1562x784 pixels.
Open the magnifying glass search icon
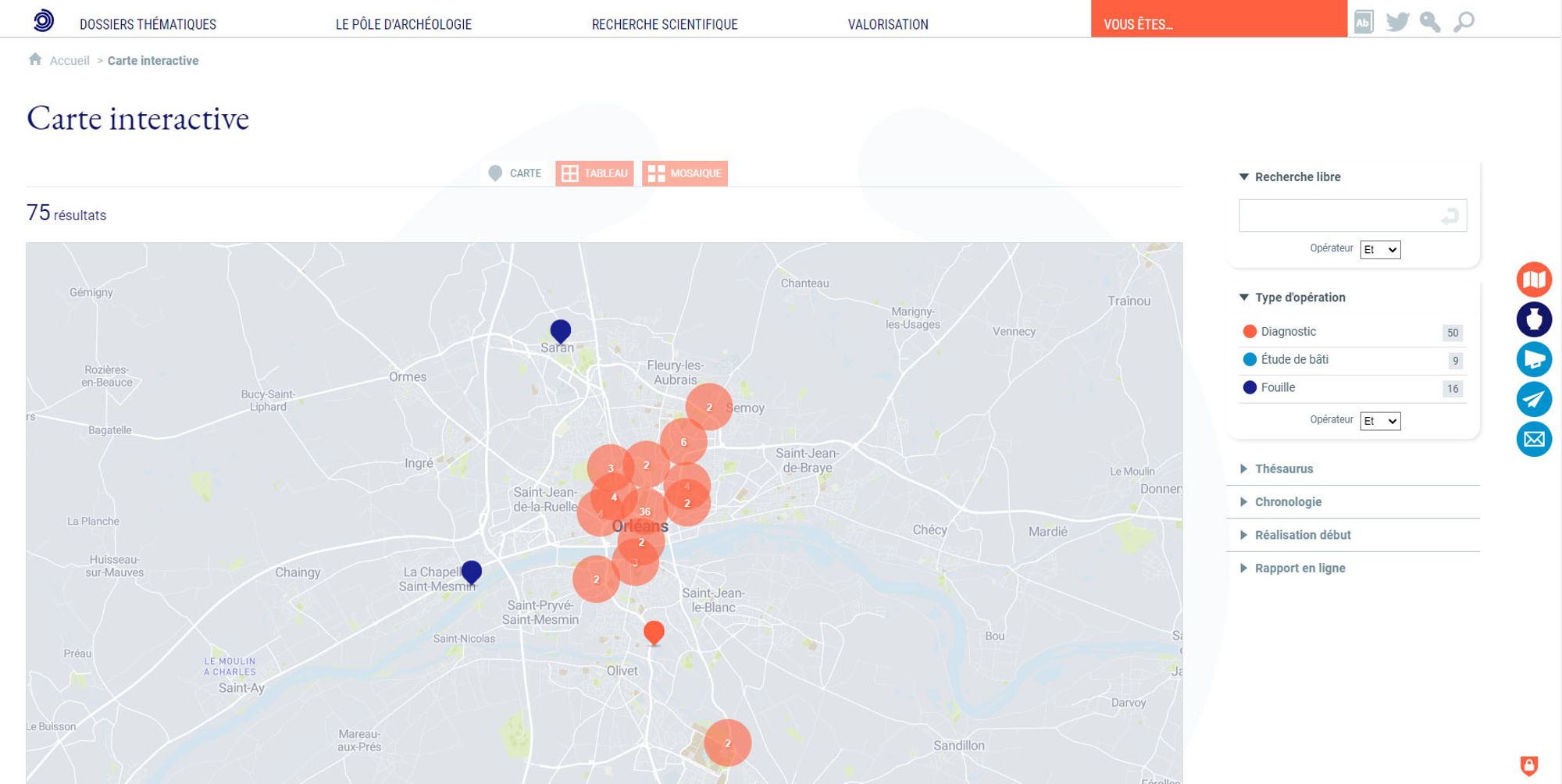(x=1464, y=22)
